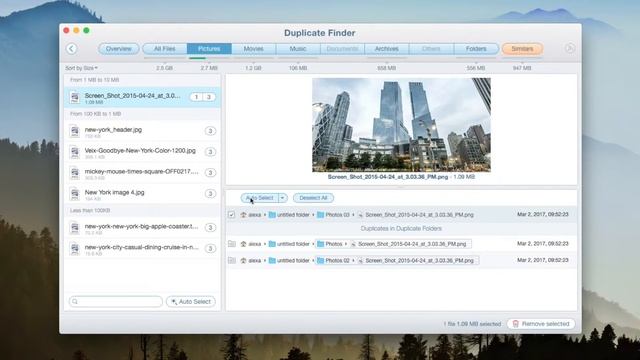Click the Remove selected button
Image resolution: width=640 pixels, height=360 pixels.
point(541,324)
